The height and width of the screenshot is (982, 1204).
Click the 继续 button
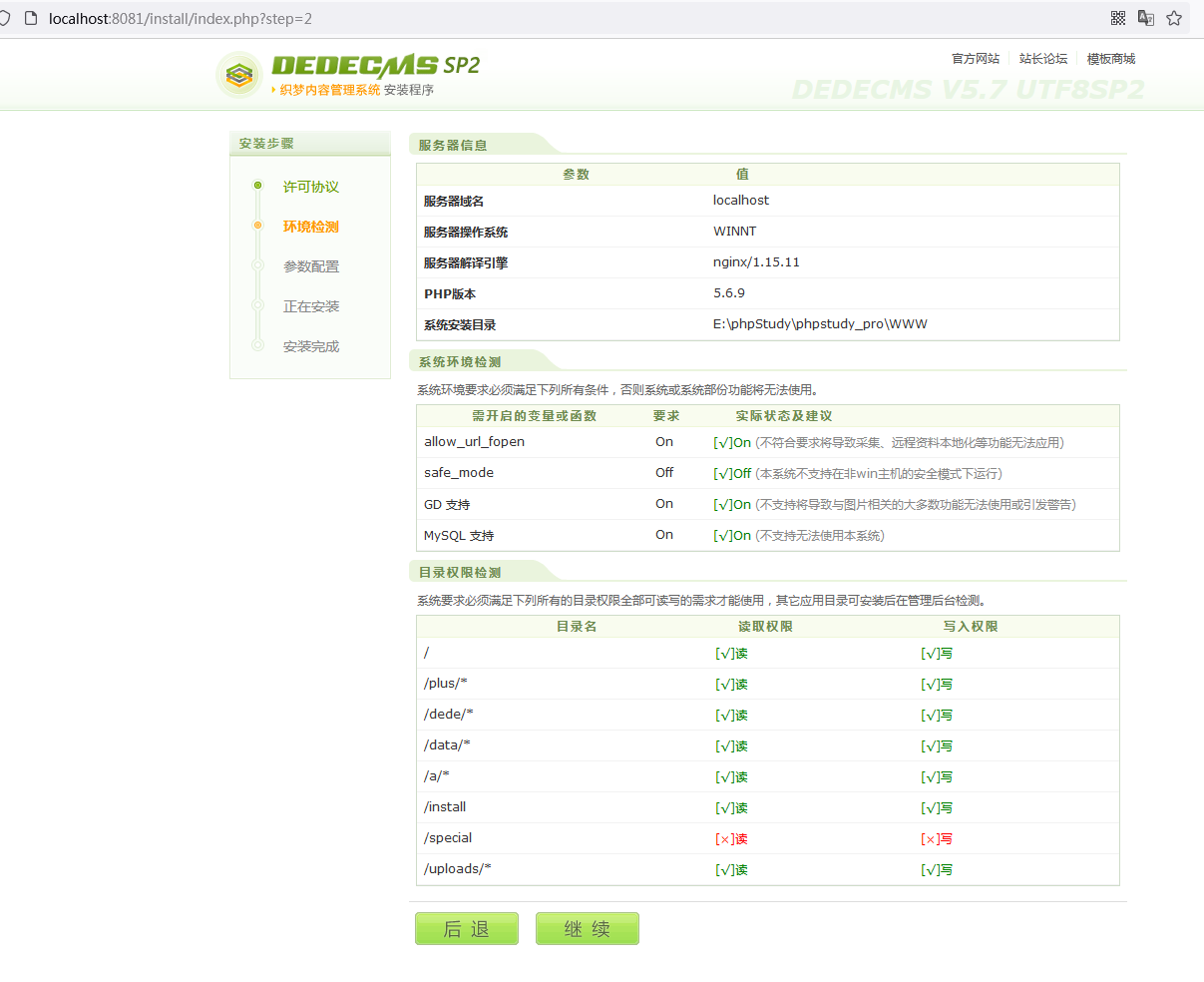pyautogui.click(x=588, y=928)
